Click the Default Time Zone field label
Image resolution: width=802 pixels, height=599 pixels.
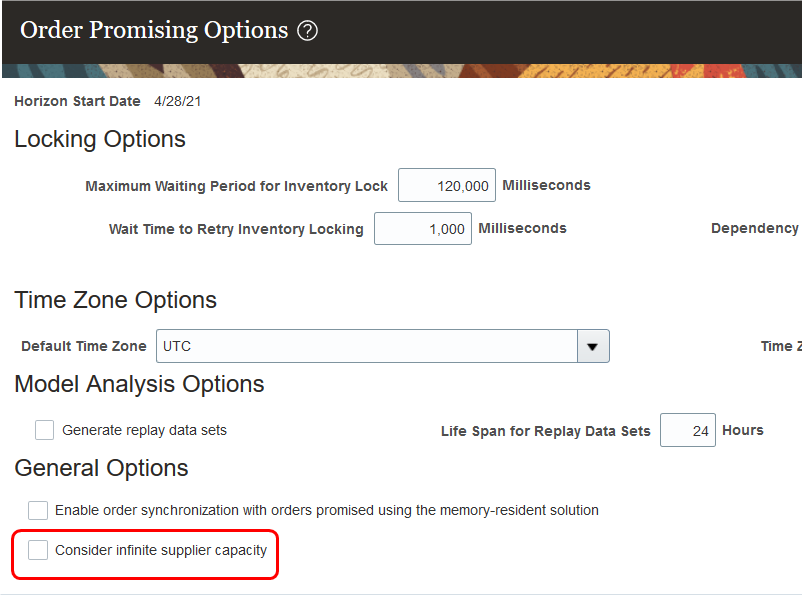click(x=84, y=346)
